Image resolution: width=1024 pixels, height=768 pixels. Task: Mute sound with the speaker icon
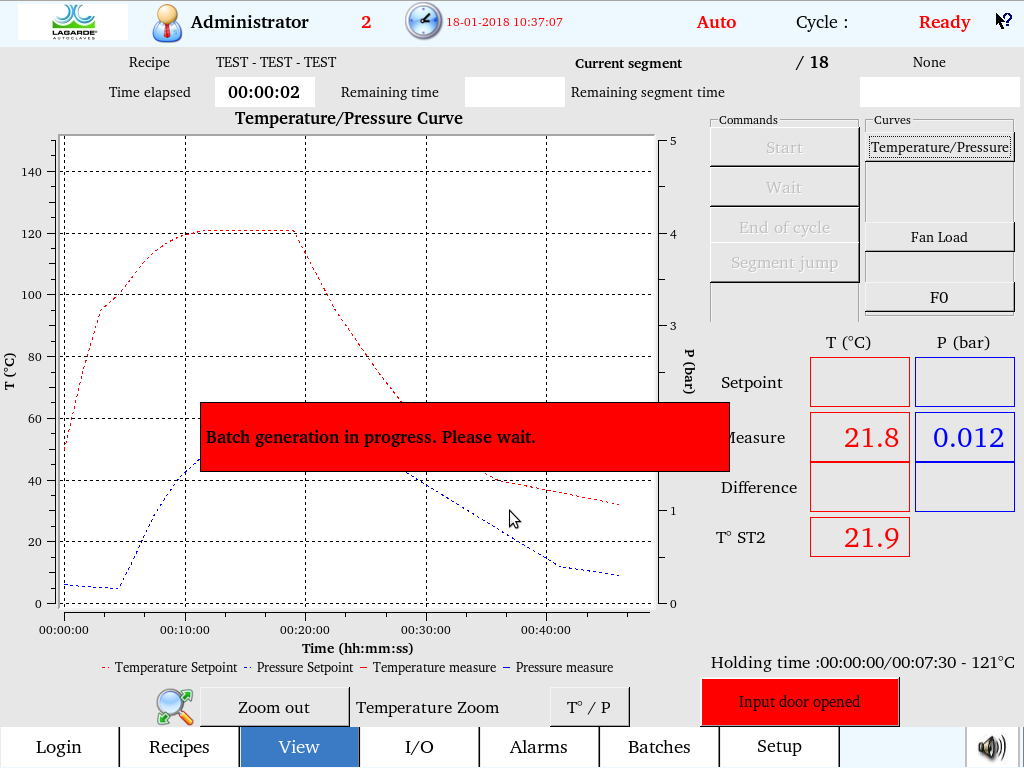(991, 747)
